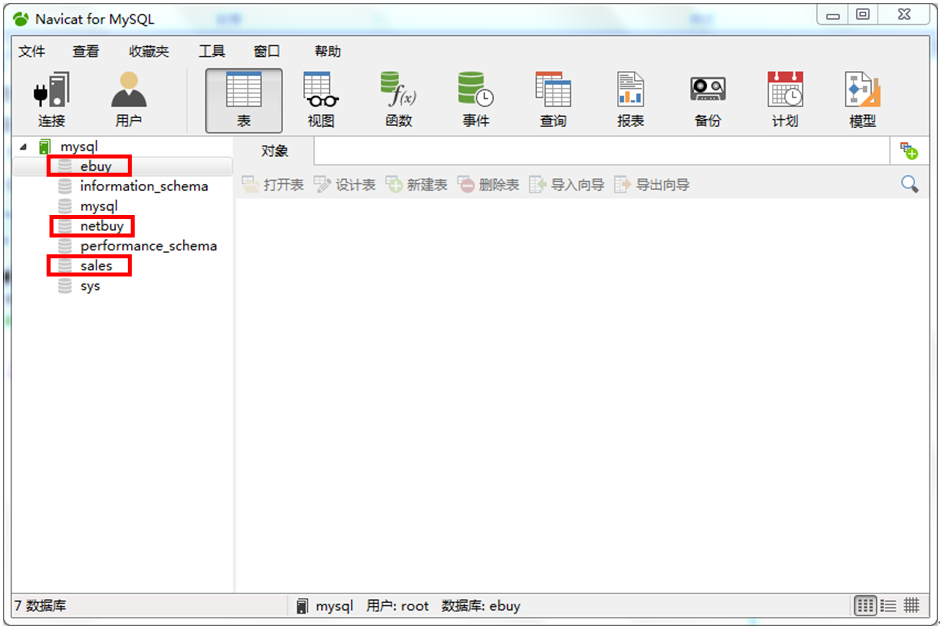Open the View (查看) menu
This screenshot has width=940, height=630.
click(x=86, y=52)
